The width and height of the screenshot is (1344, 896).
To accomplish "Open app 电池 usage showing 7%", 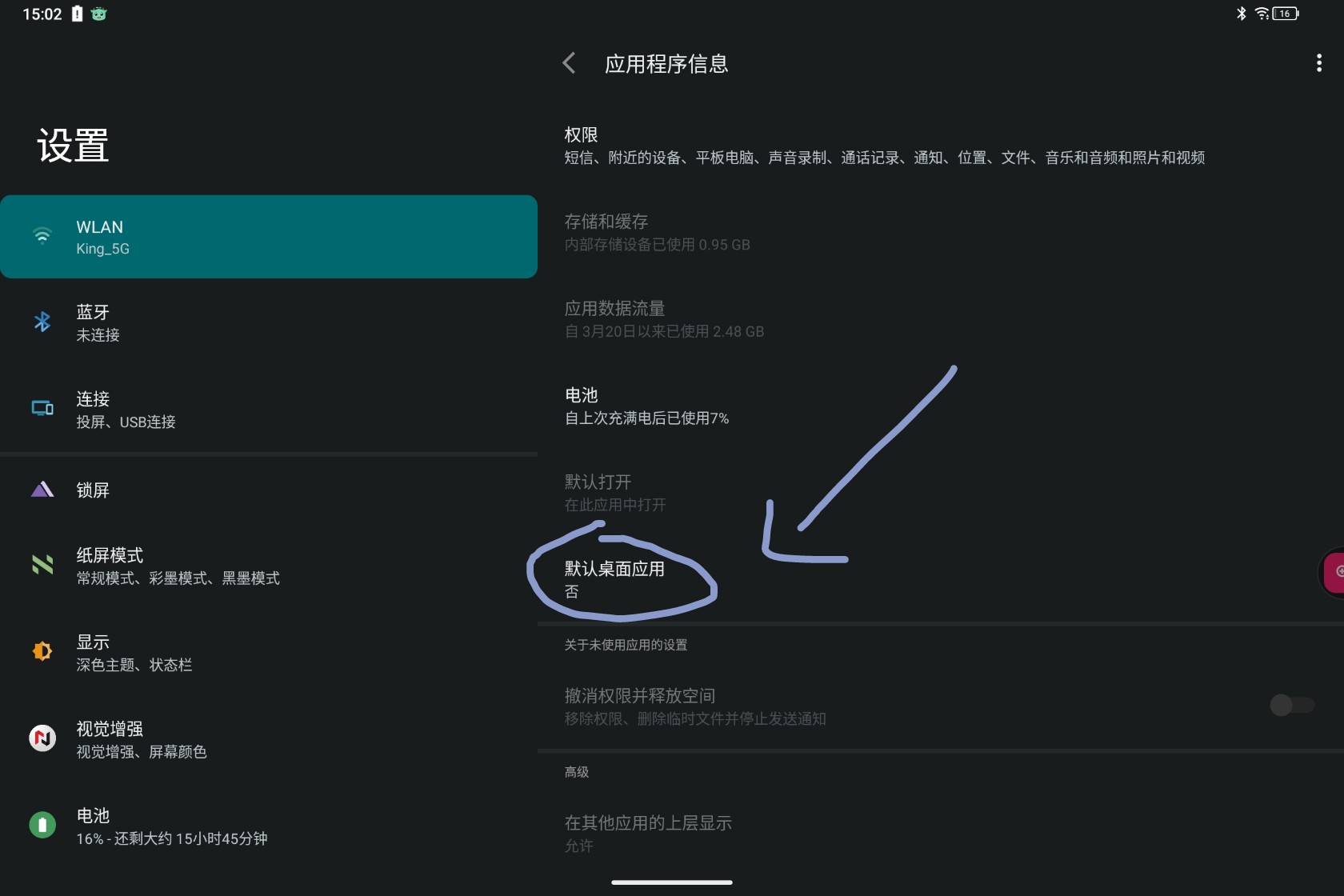I will point(941,406).
